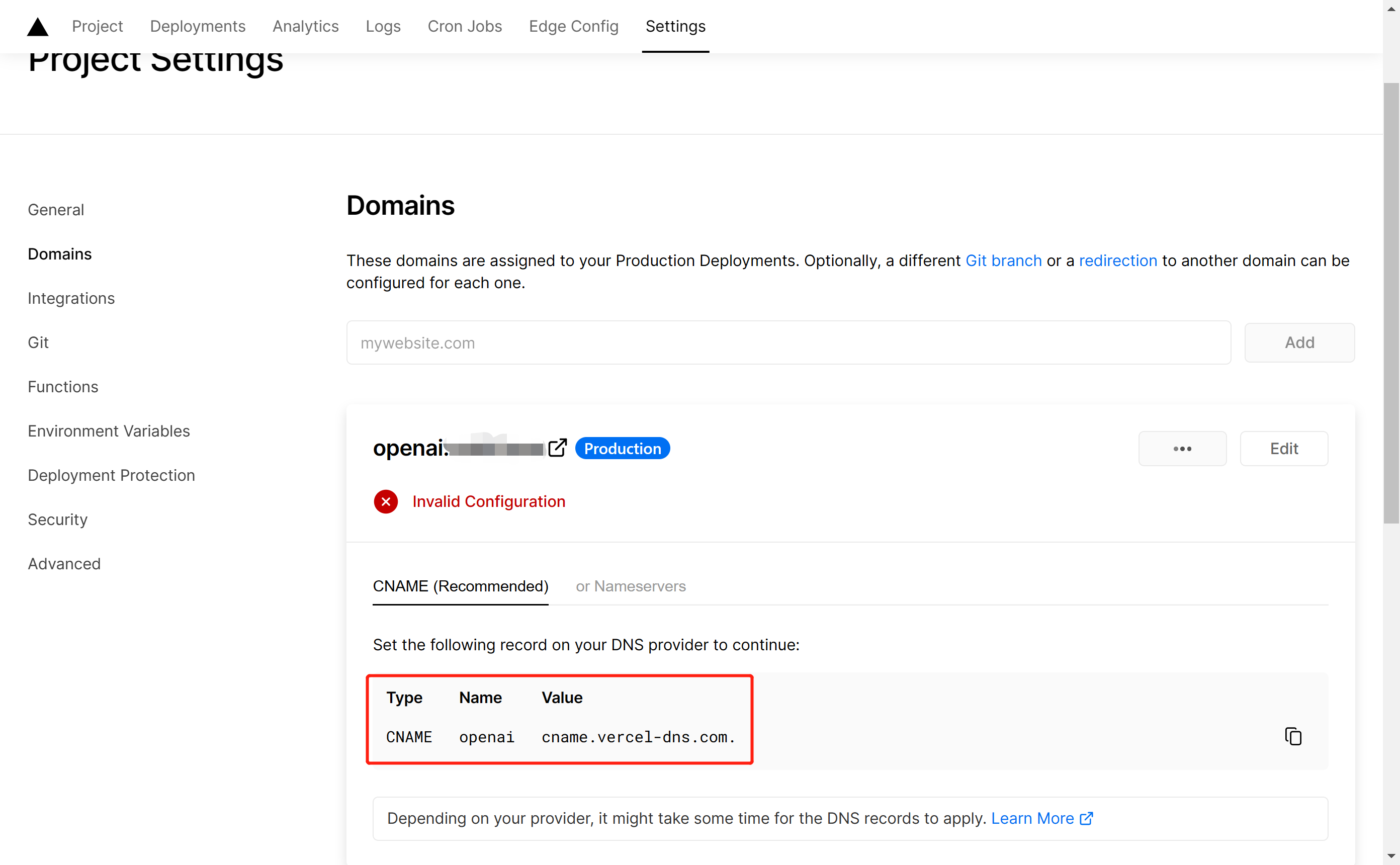Click the Domains sidebar menu item
Image resolution: width=1400 pixels, height=865 pixels.
[x=60, y=253]
